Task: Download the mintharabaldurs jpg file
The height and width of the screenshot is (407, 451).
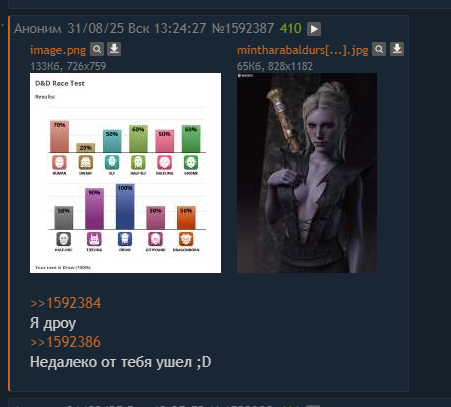Action: 397,49
